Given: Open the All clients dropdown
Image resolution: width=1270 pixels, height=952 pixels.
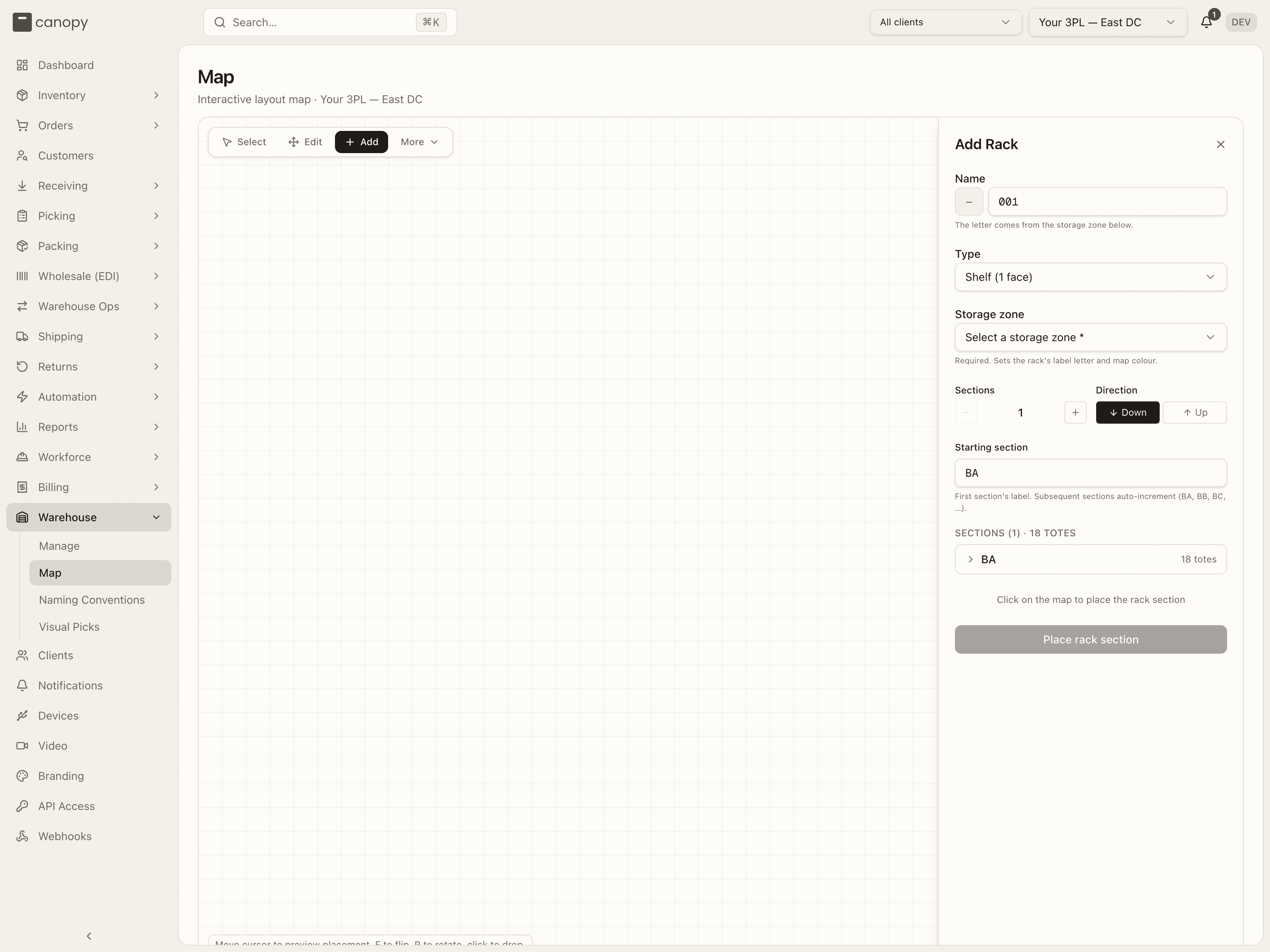Looking at the screenshot, I should tap(945, 22).
